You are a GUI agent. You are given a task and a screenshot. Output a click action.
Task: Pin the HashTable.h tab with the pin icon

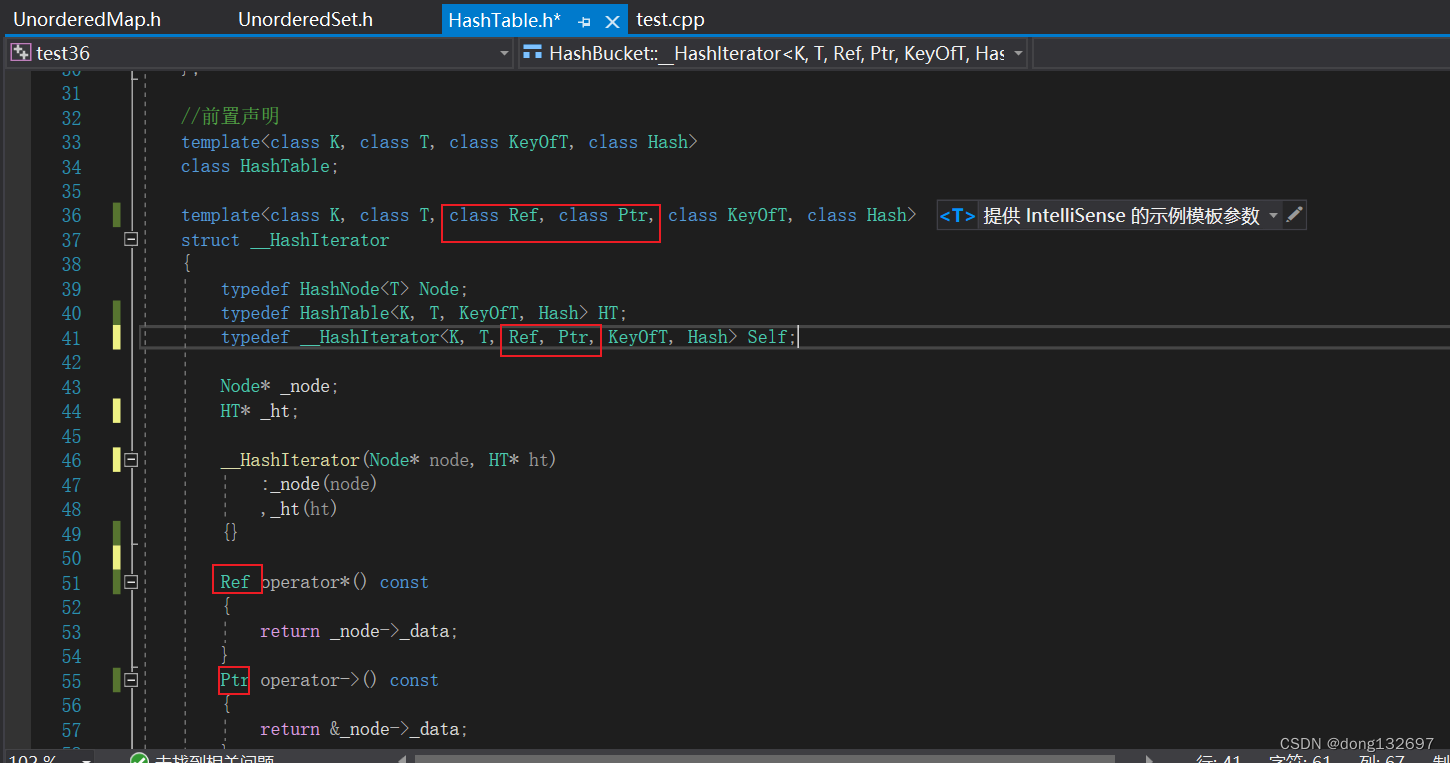pos(585,21)
